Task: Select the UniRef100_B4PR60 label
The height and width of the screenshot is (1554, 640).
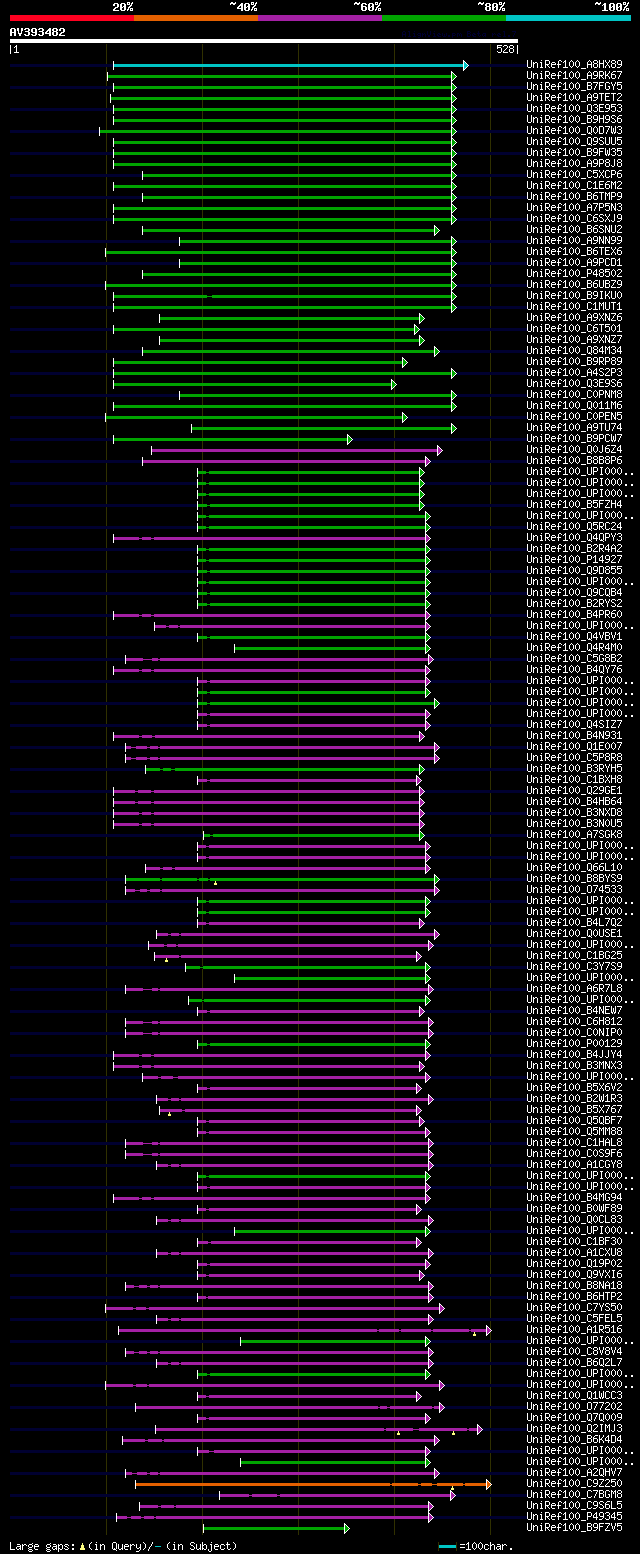Action: coord(574,615)
